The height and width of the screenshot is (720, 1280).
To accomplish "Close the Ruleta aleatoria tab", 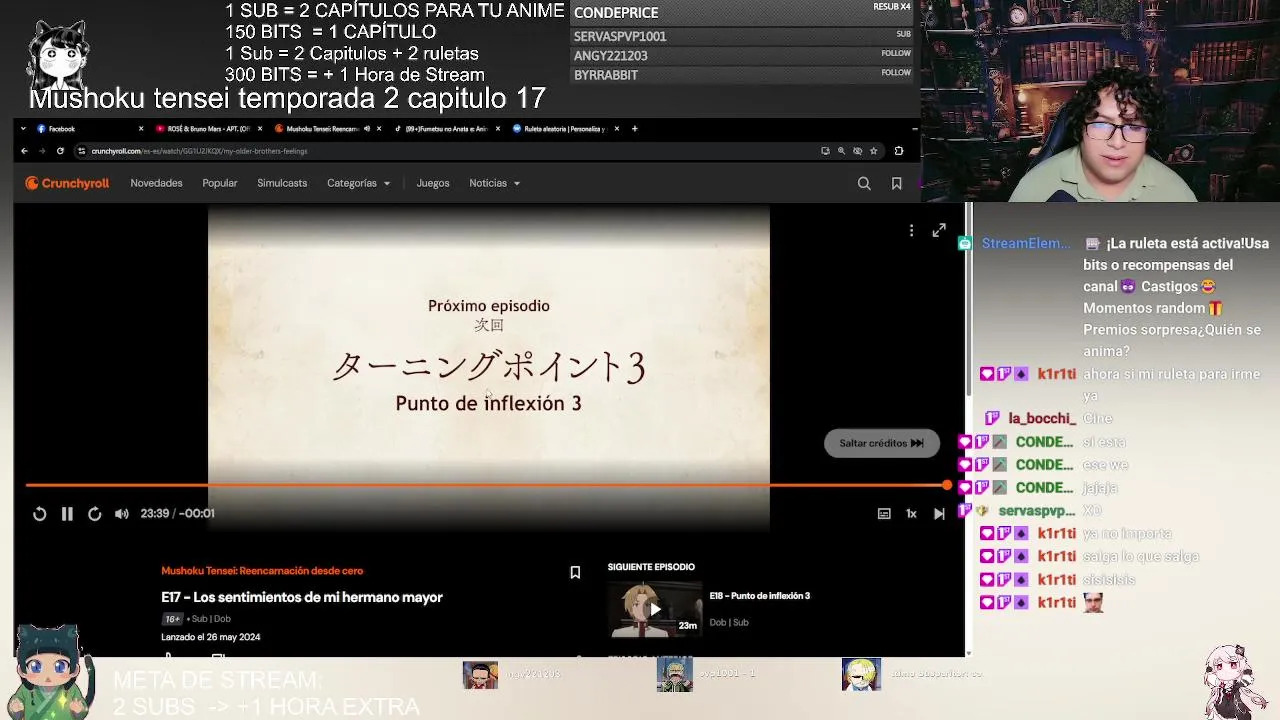I will (616, 129).
